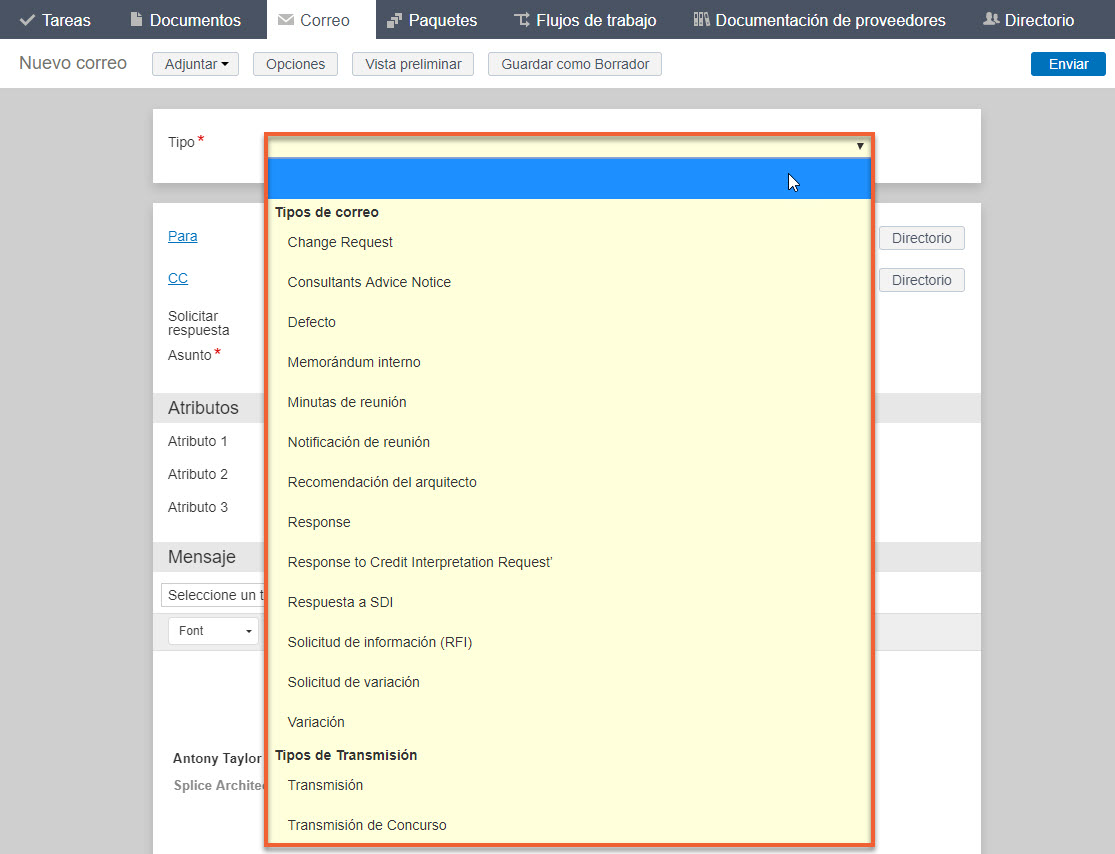The height and width of the screenshot is (854, 1115).
Task: Open the Tareas tab
Action: pos(55,20)
